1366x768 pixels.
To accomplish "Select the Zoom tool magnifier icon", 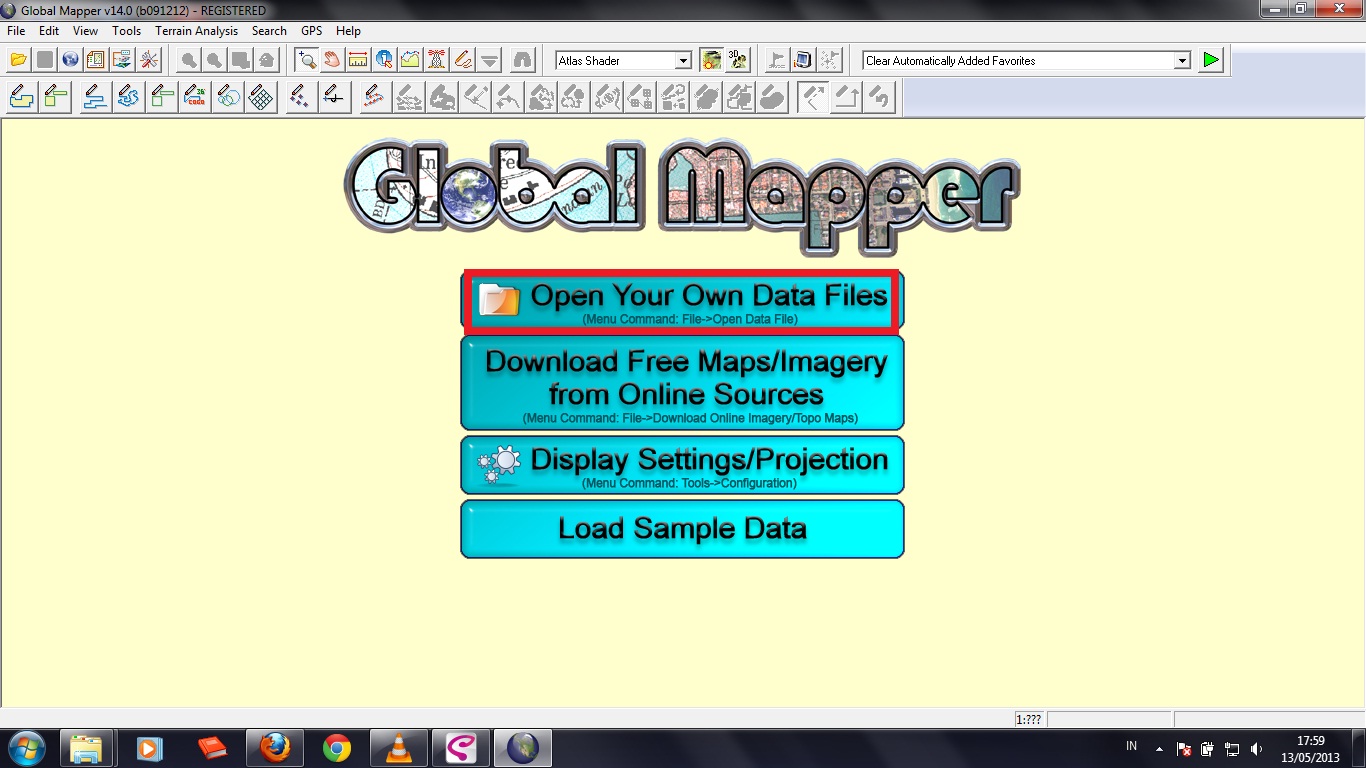I will pyautogui.click(x=306, y=60).
